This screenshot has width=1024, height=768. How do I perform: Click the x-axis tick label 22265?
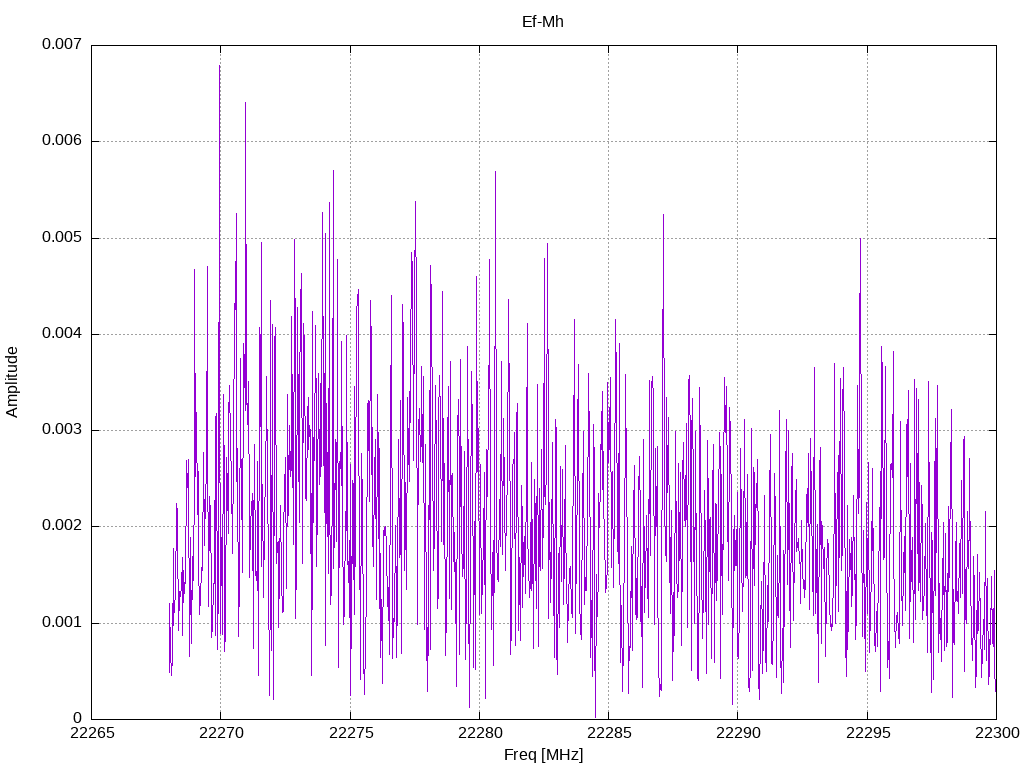coord(92,733)
